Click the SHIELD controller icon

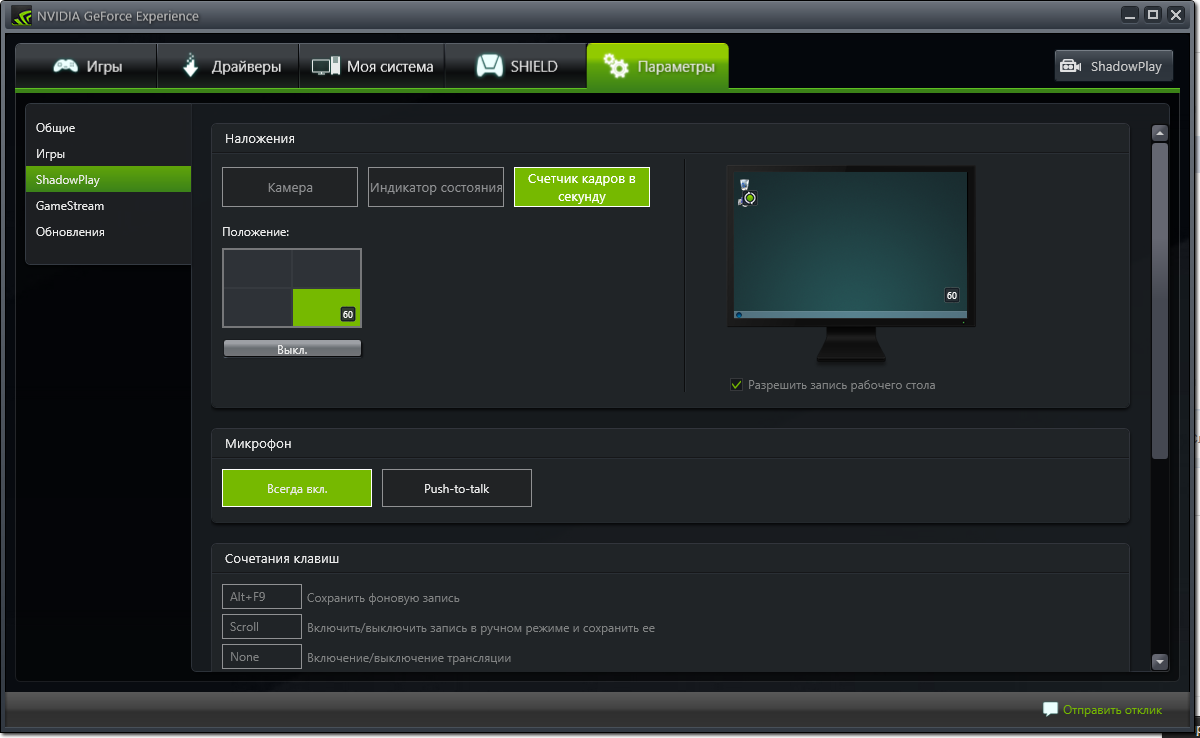click(x=488, y=67)
